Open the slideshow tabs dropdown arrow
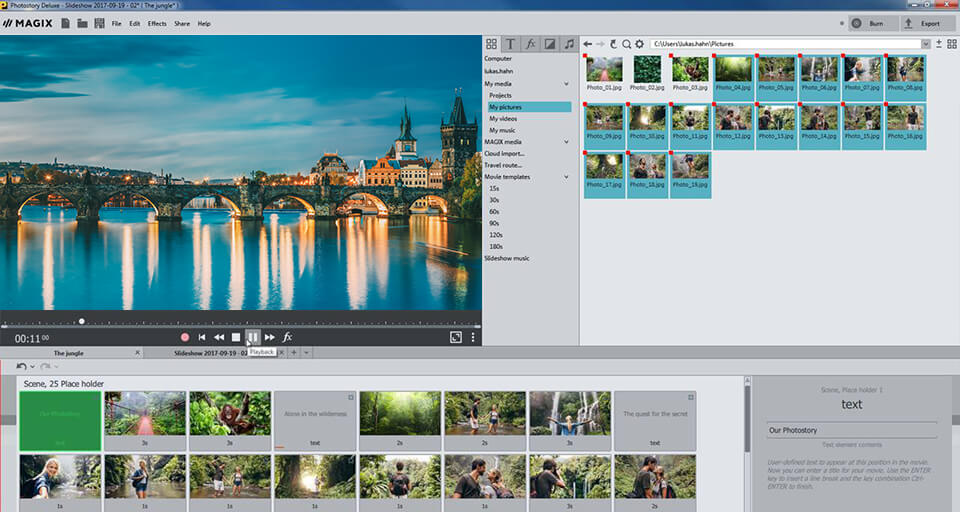Screen dimensions: 960x512 point(306,353)
